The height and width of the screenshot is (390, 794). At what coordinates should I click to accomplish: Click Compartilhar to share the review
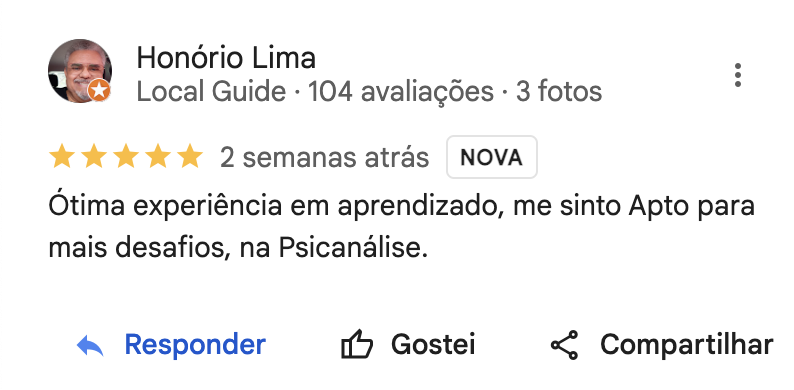(687, 345)
